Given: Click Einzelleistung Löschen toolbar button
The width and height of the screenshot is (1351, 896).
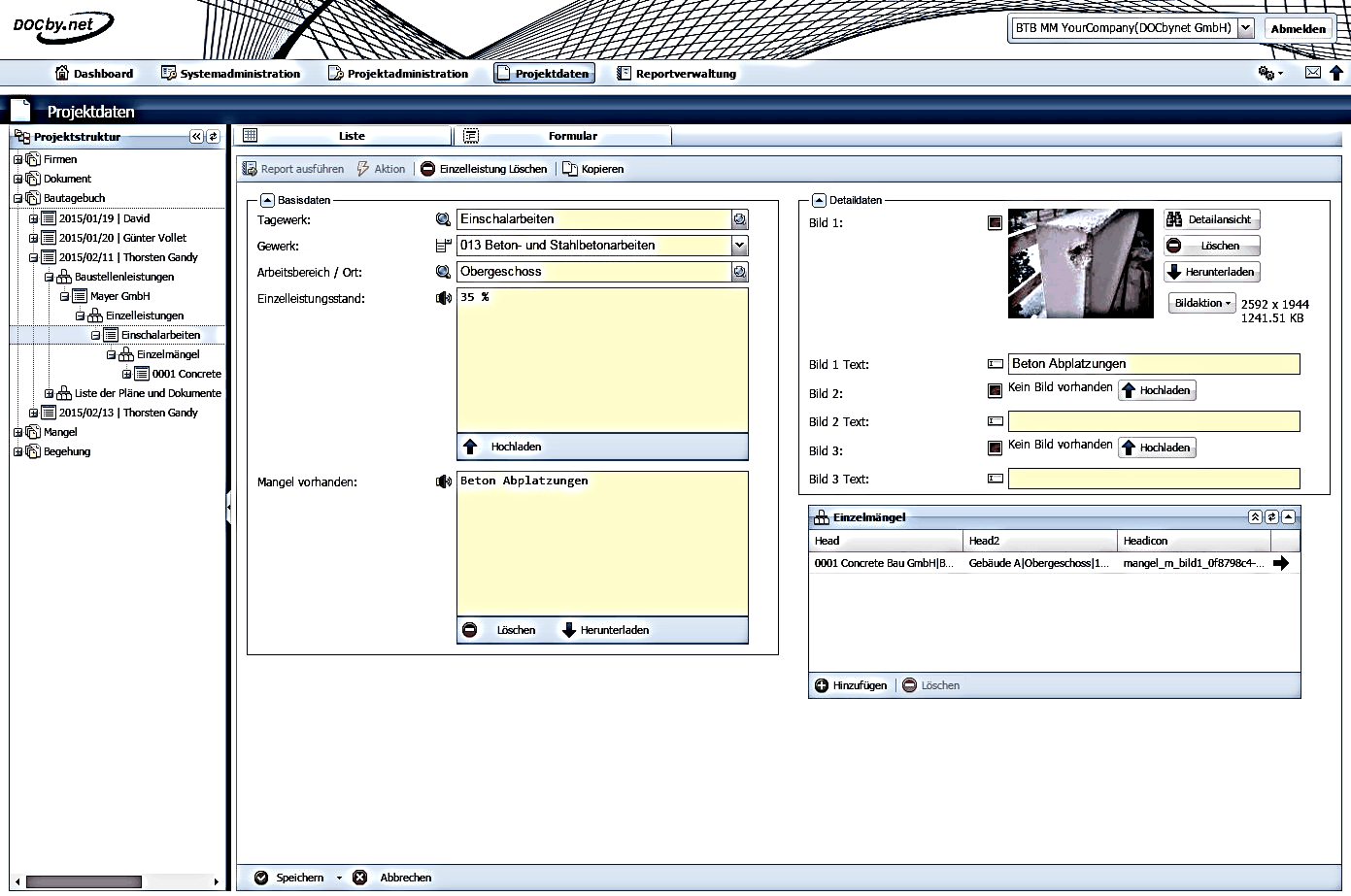Looking at the screenshot, I should point(484,169).
